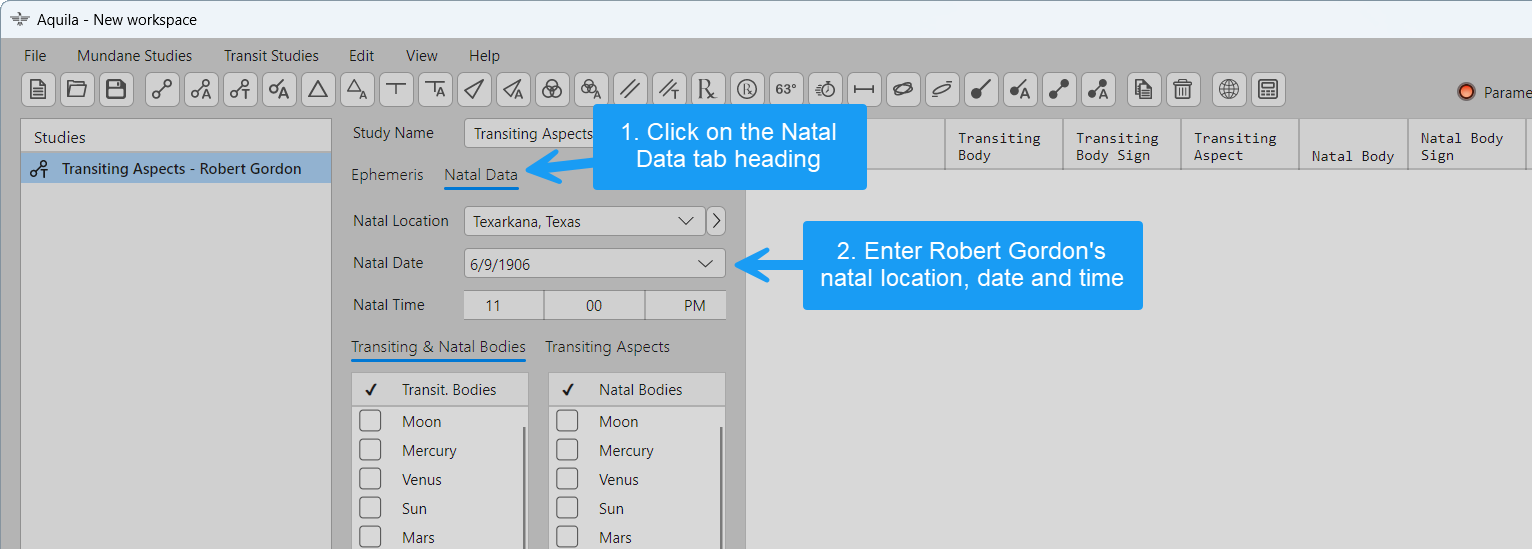Screen dimensions: 1532x549
Task: Click the linked circles with T toolbar icon
Action: coord(240,89)
